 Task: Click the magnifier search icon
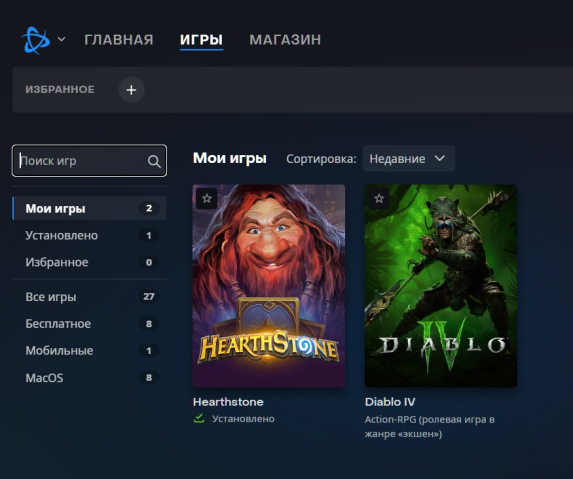tap(154, 161)
